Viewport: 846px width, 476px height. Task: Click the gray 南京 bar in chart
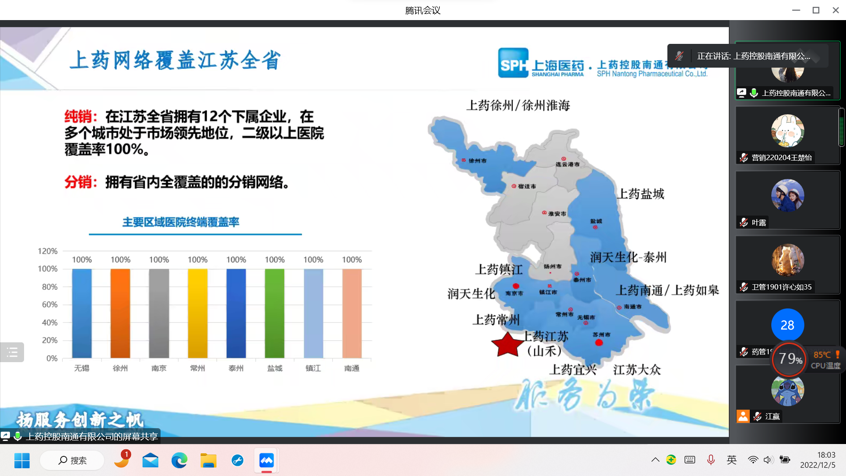pyautogui.click(x=159, y=313)
